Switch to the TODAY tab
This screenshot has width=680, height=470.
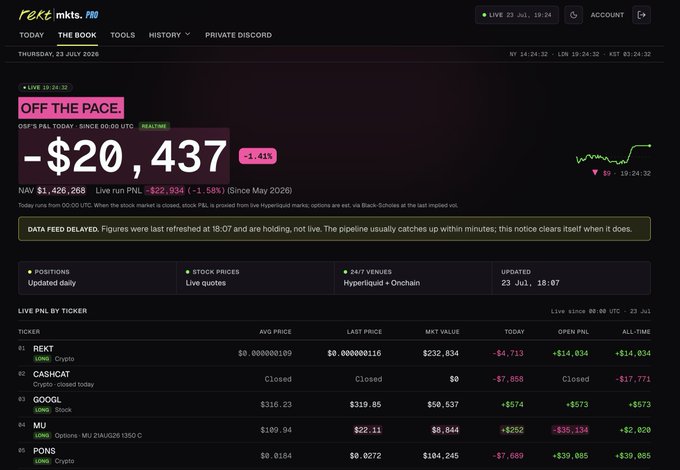[x=32, y=35]
